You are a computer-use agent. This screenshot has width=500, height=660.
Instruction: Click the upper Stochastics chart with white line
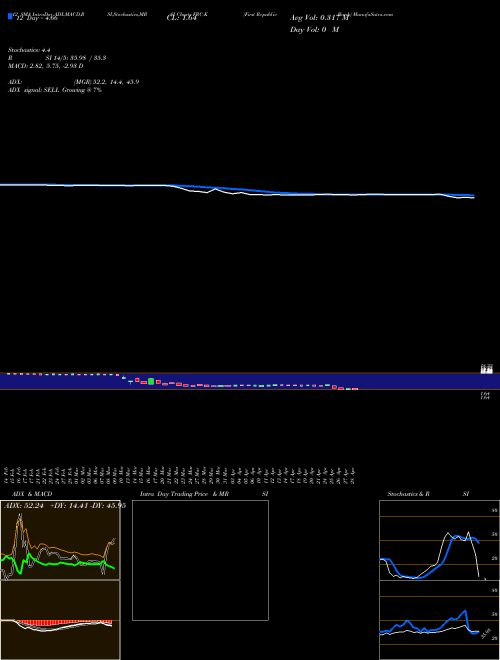[439, 540]
